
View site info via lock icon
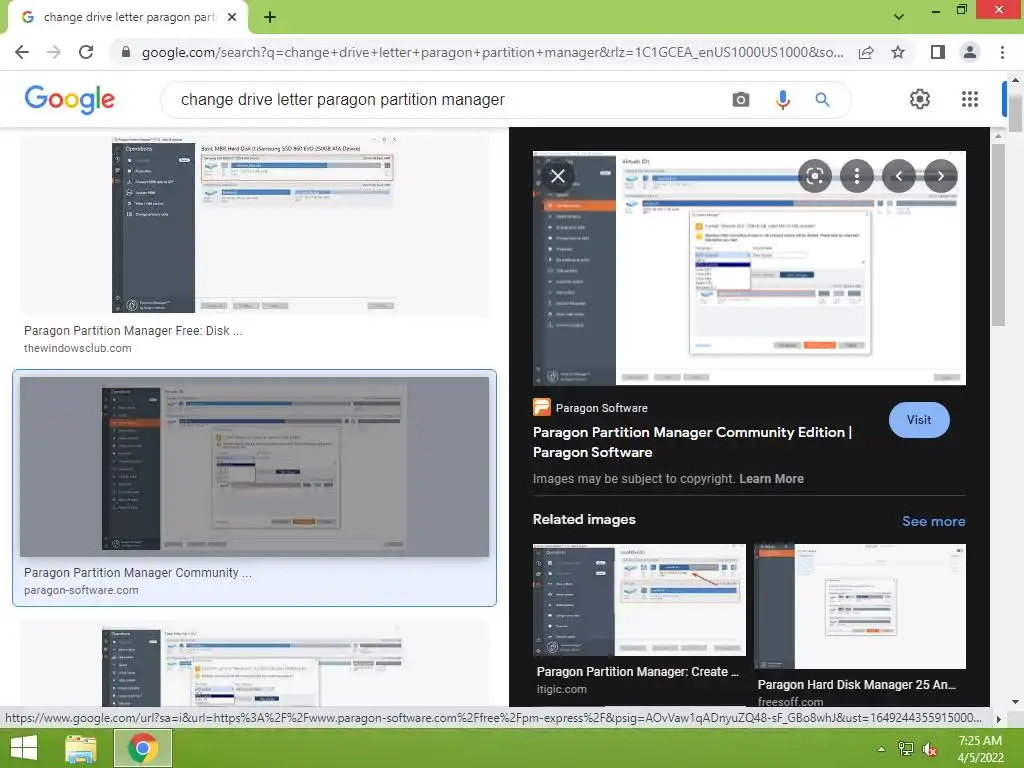[126, 52]
